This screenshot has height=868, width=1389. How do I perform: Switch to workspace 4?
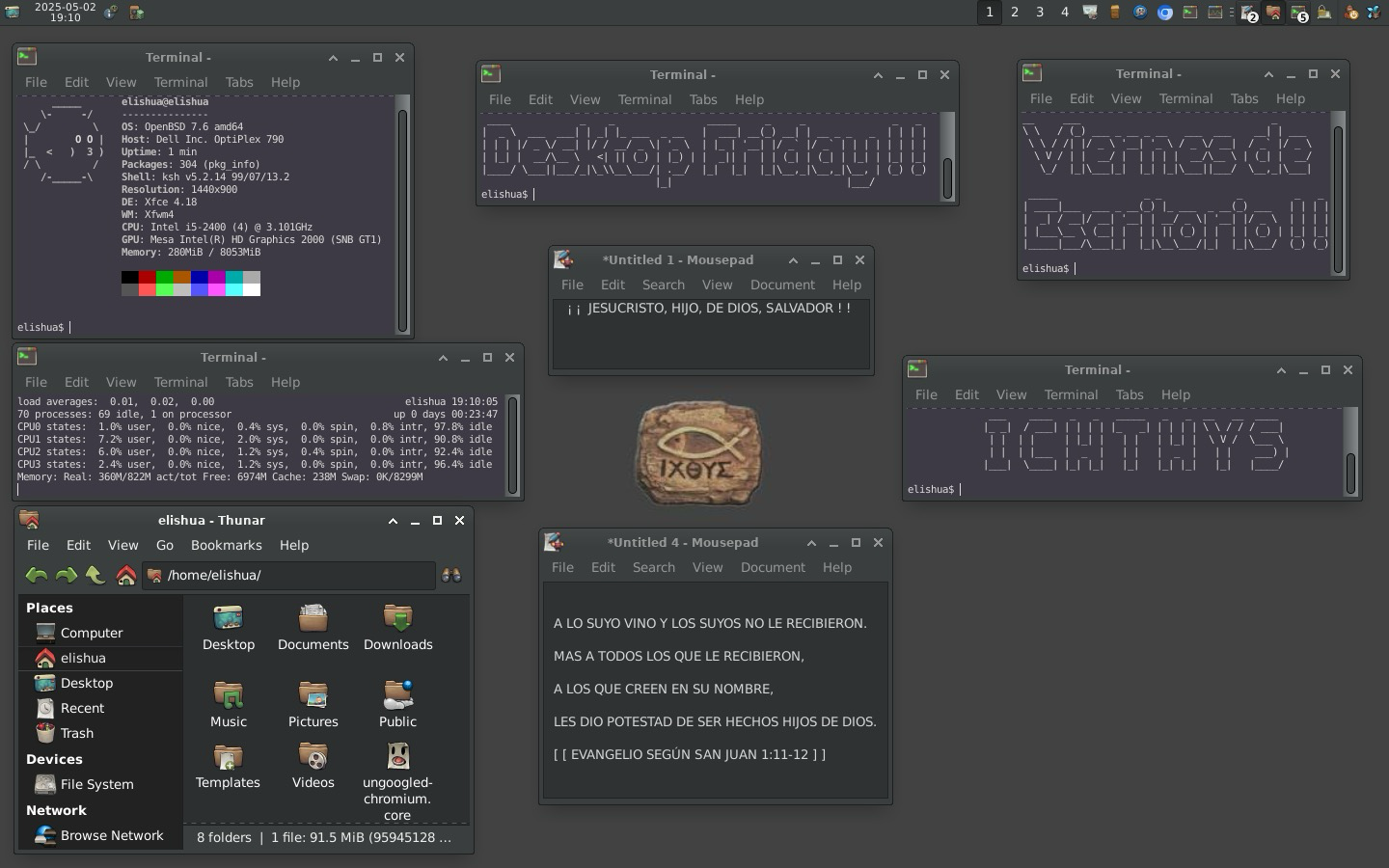pyautogui.click(x=1065, y=13)
